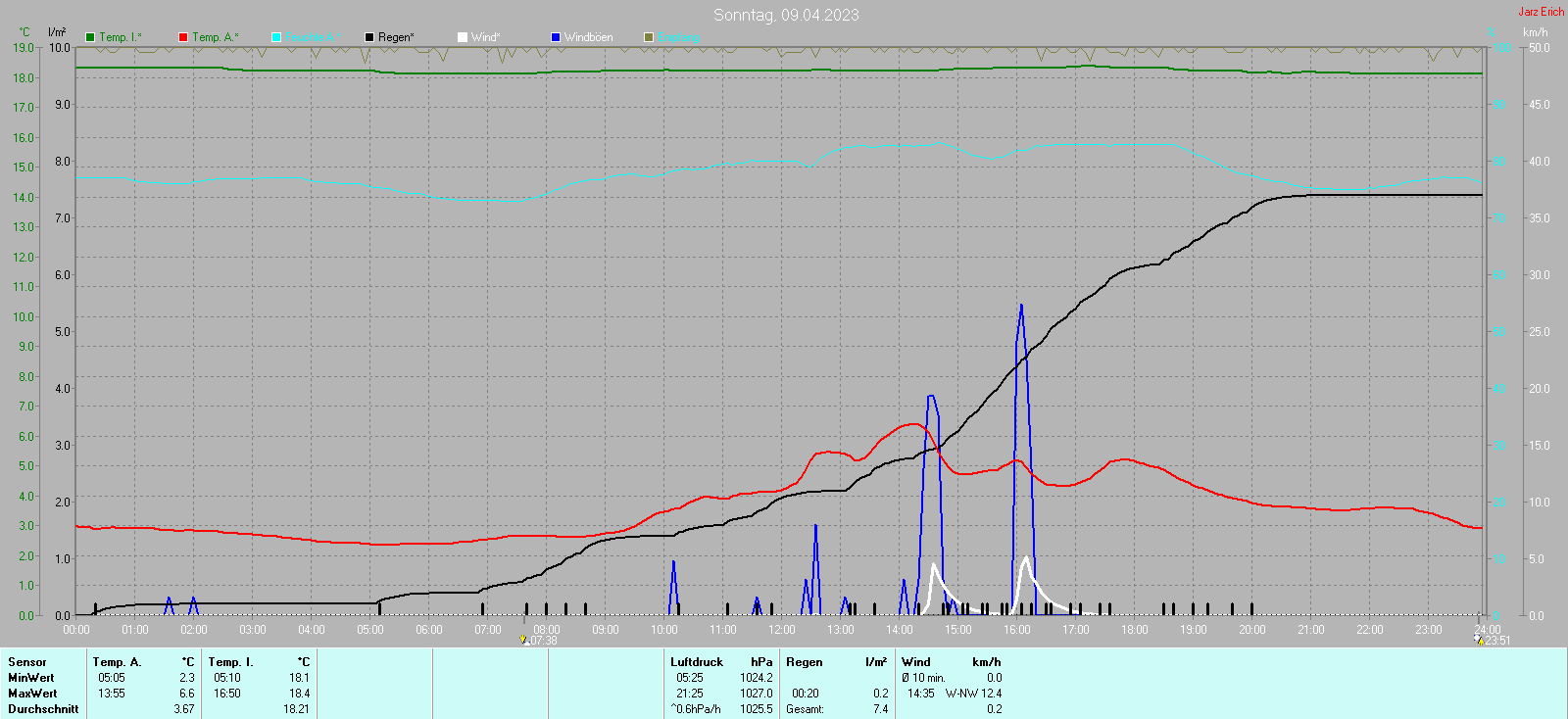The image size is (1568, 719).
Task: Click the Regen legend text
Action: 396,37
